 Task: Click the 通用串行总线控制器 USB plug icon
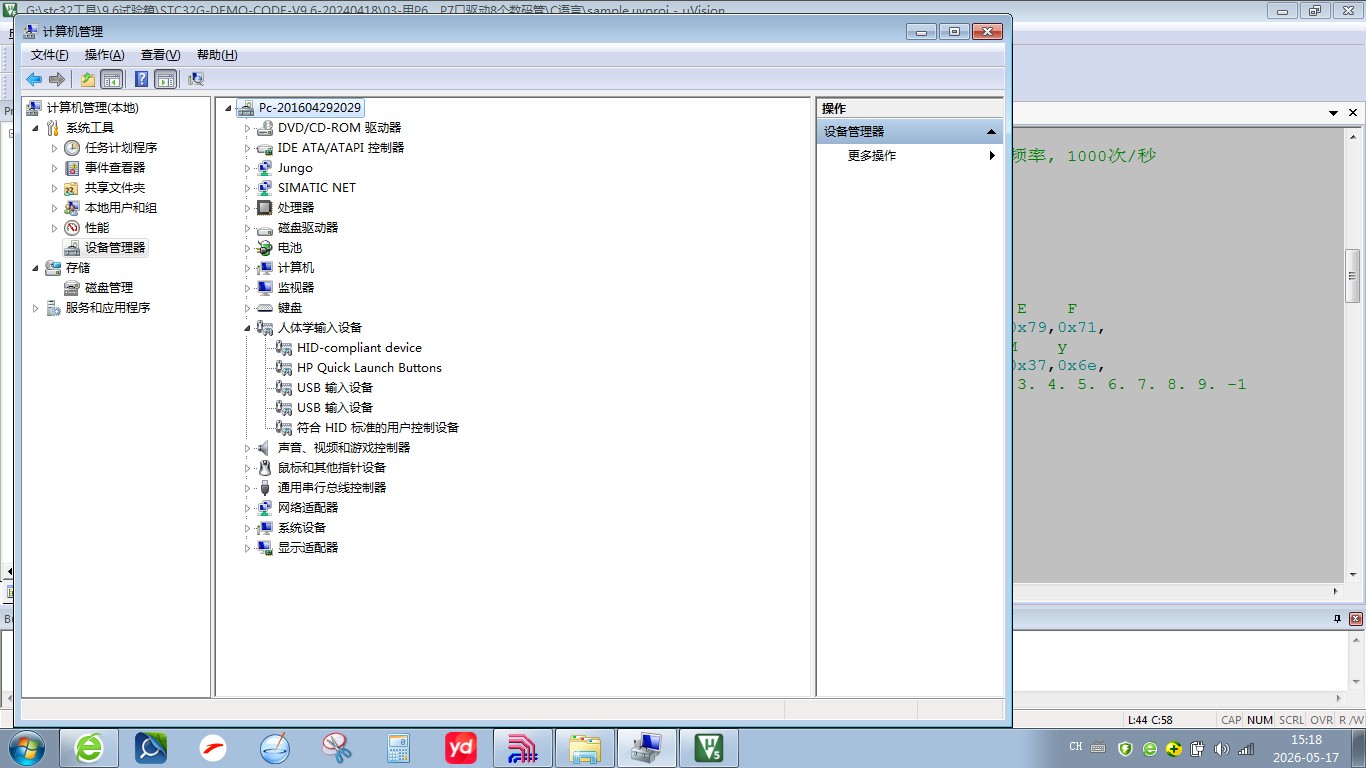point(265,488)
